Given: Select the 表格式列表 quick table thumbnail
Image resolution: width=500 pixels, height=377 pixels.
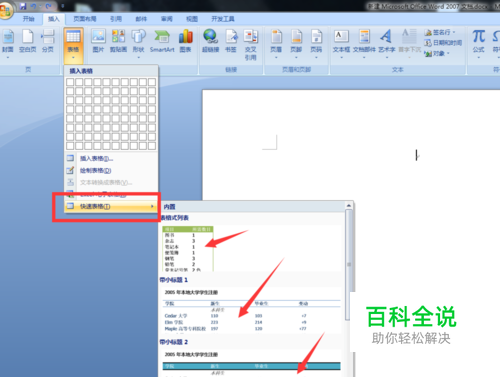Looking at the screenshot, I should pos(188,248).
